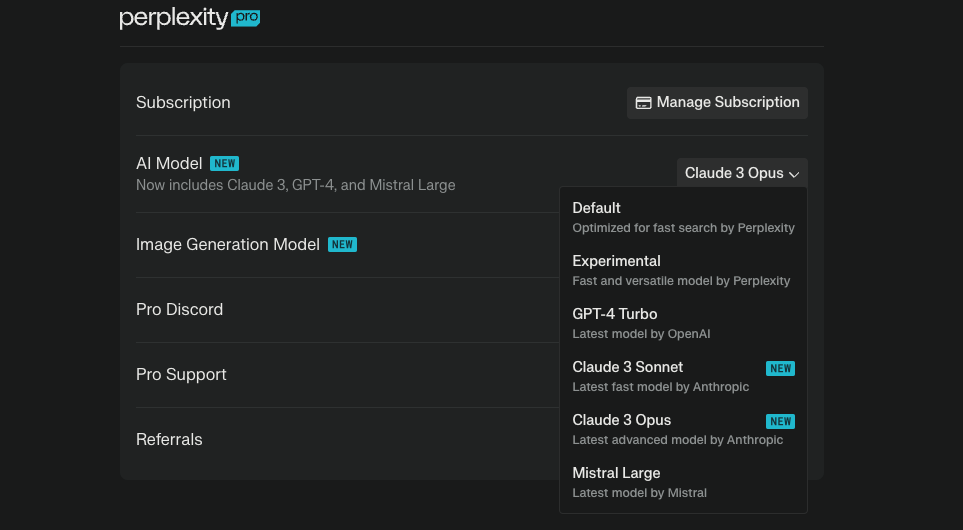Open the Pro Discord row
The image size is (963, 530).
[179, 310]
